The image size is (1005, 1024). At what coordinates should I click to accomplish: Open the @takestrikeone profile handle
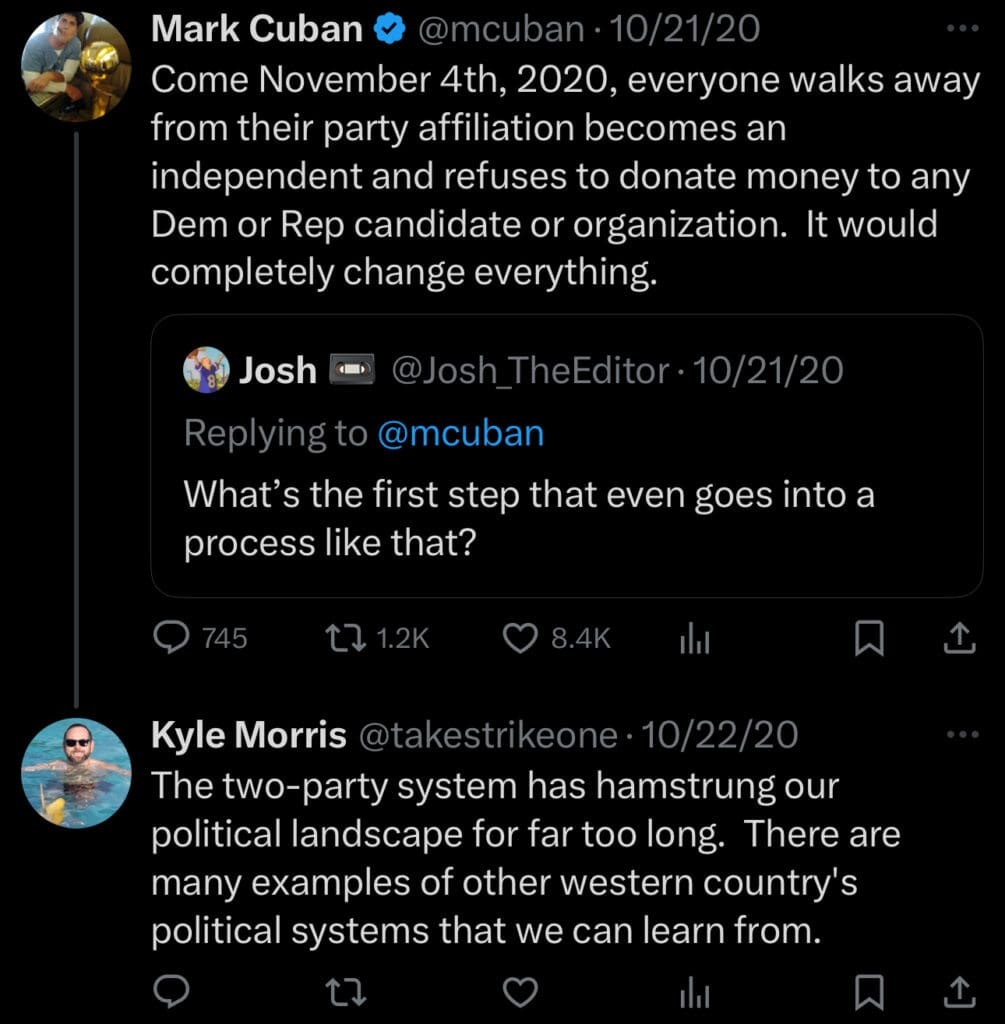click(x=487, y=735)
